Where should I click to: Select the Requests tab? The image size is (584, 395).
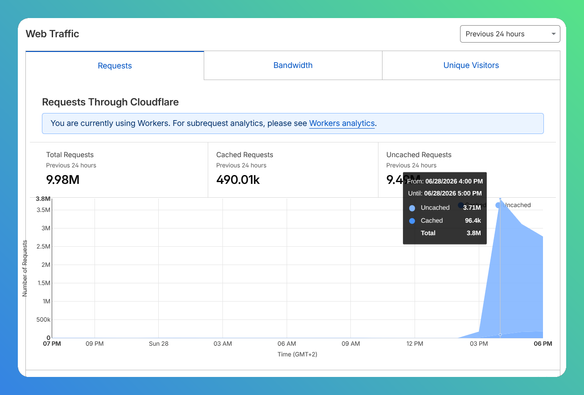(115, 66)
